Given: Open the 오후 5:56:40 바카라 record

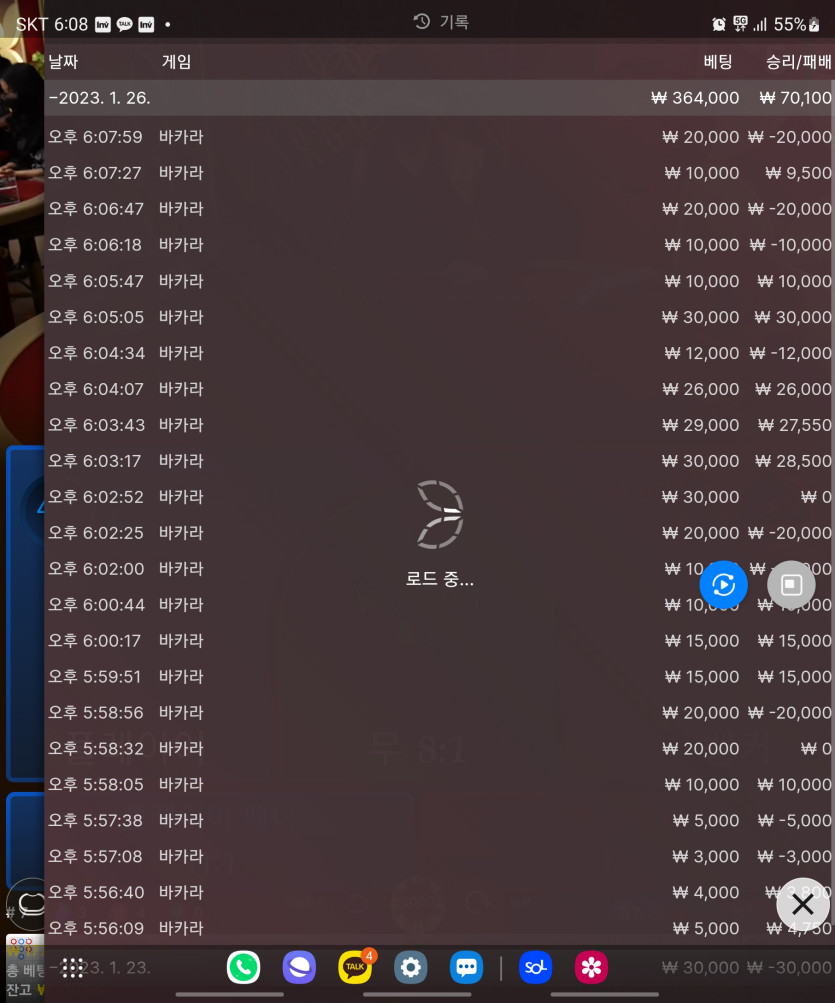Looking at the screenshot, I should pos(439,892).
